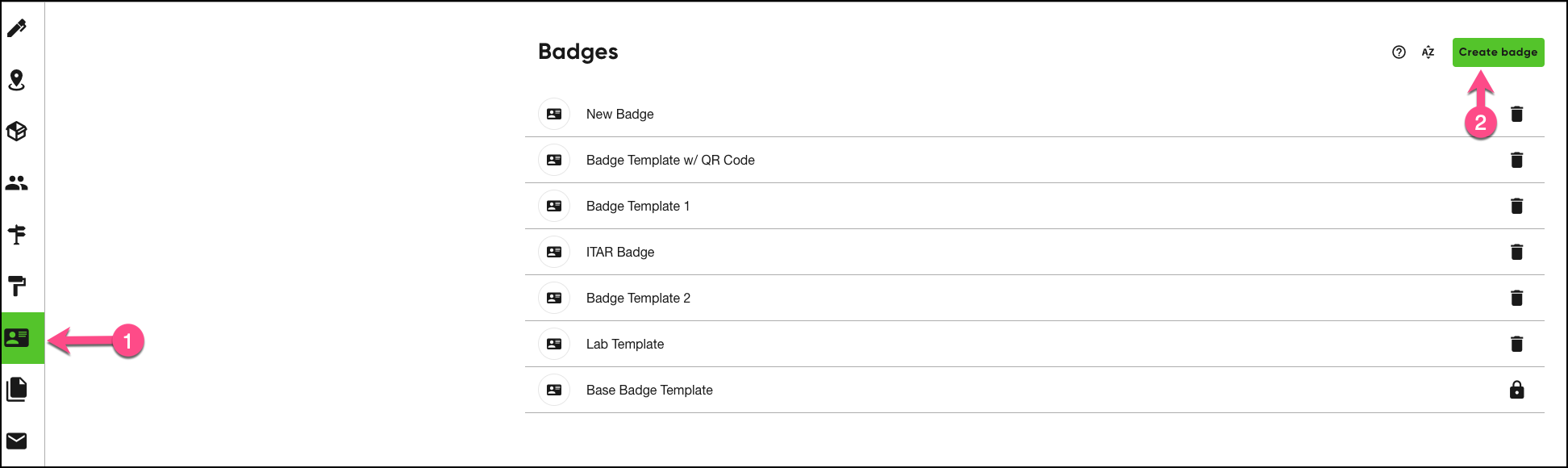Open the documents section in the sidebar
The image size is (1568, 468).
click(17, 390)
